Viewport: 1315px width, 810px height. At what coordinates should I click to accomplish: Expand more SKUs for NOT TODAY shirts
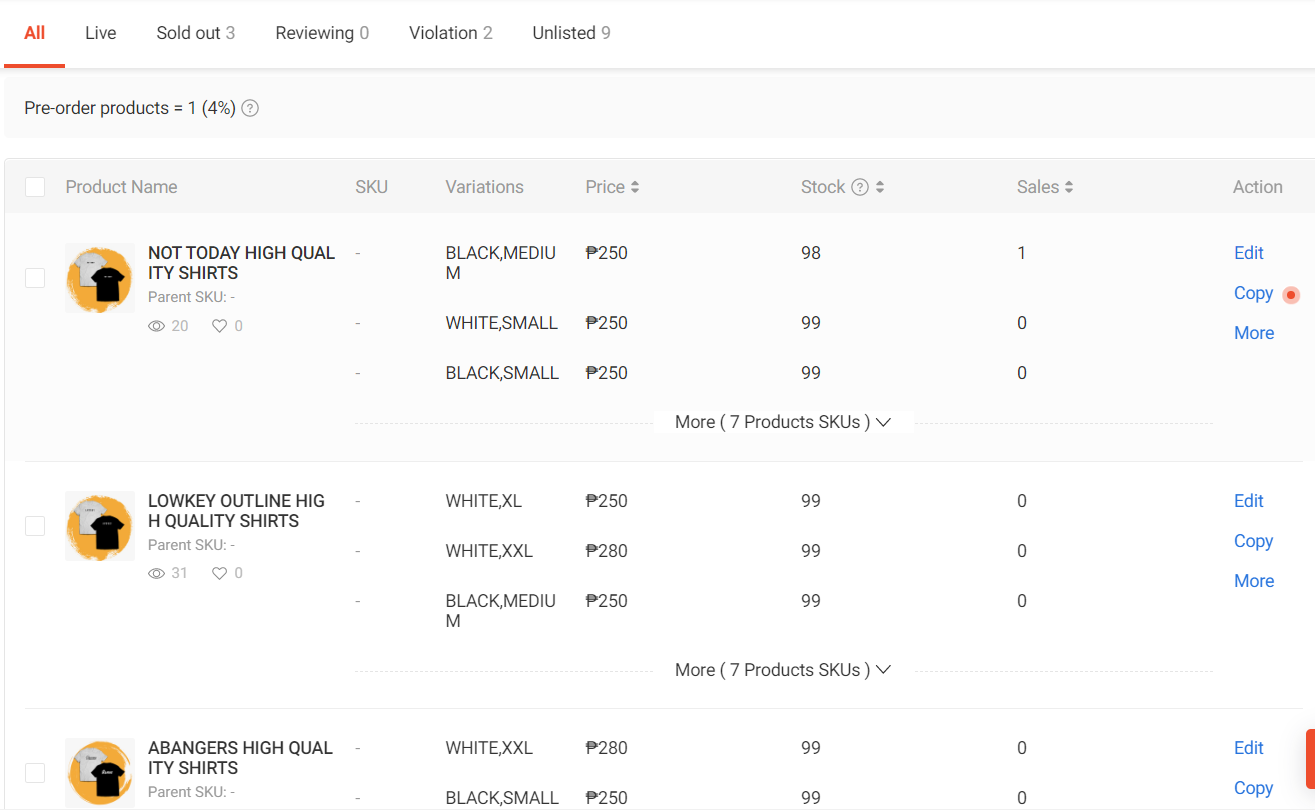tap(782, 422)
